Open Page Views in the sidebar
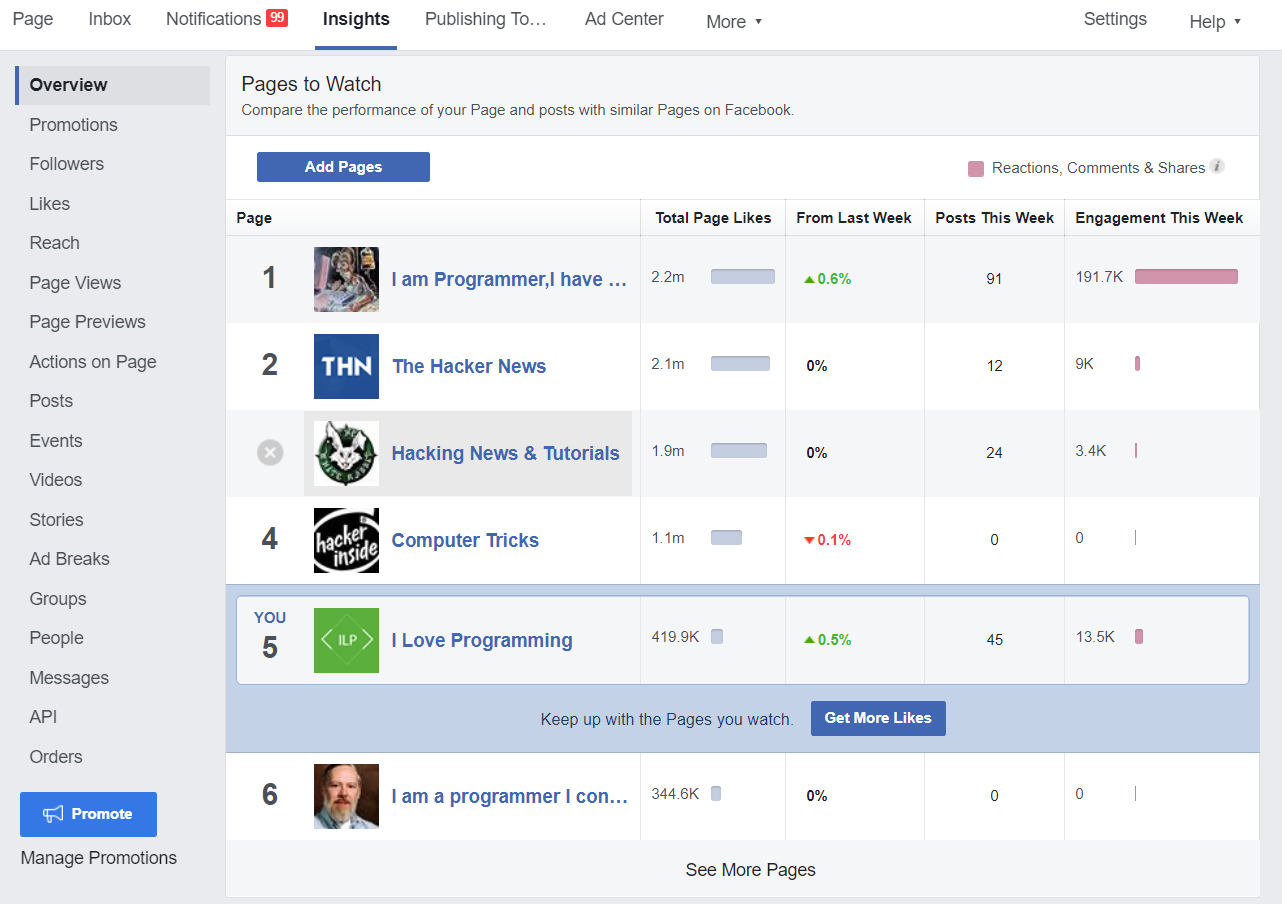Screen dimensions: 1282x904 (75, 283)
